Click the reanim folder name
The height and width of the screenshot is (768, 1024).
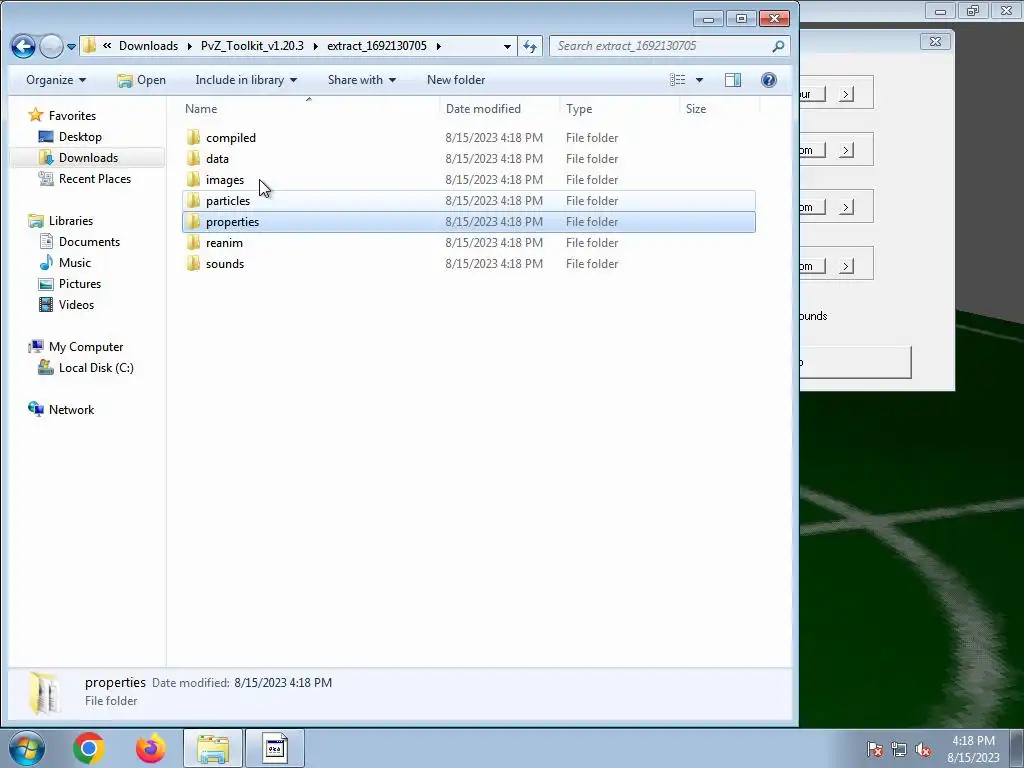point(224,242)
